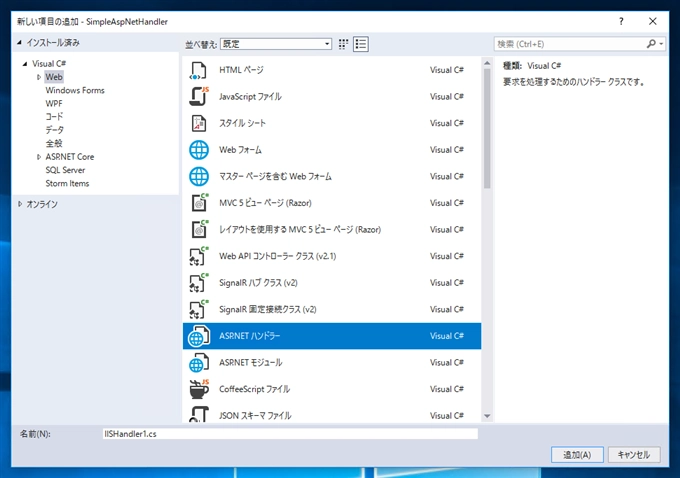Select SignalR 固定接続クラス (v2) icon
Image resolution: width=680 pixels, height=478 pixels.
[199, 309]
